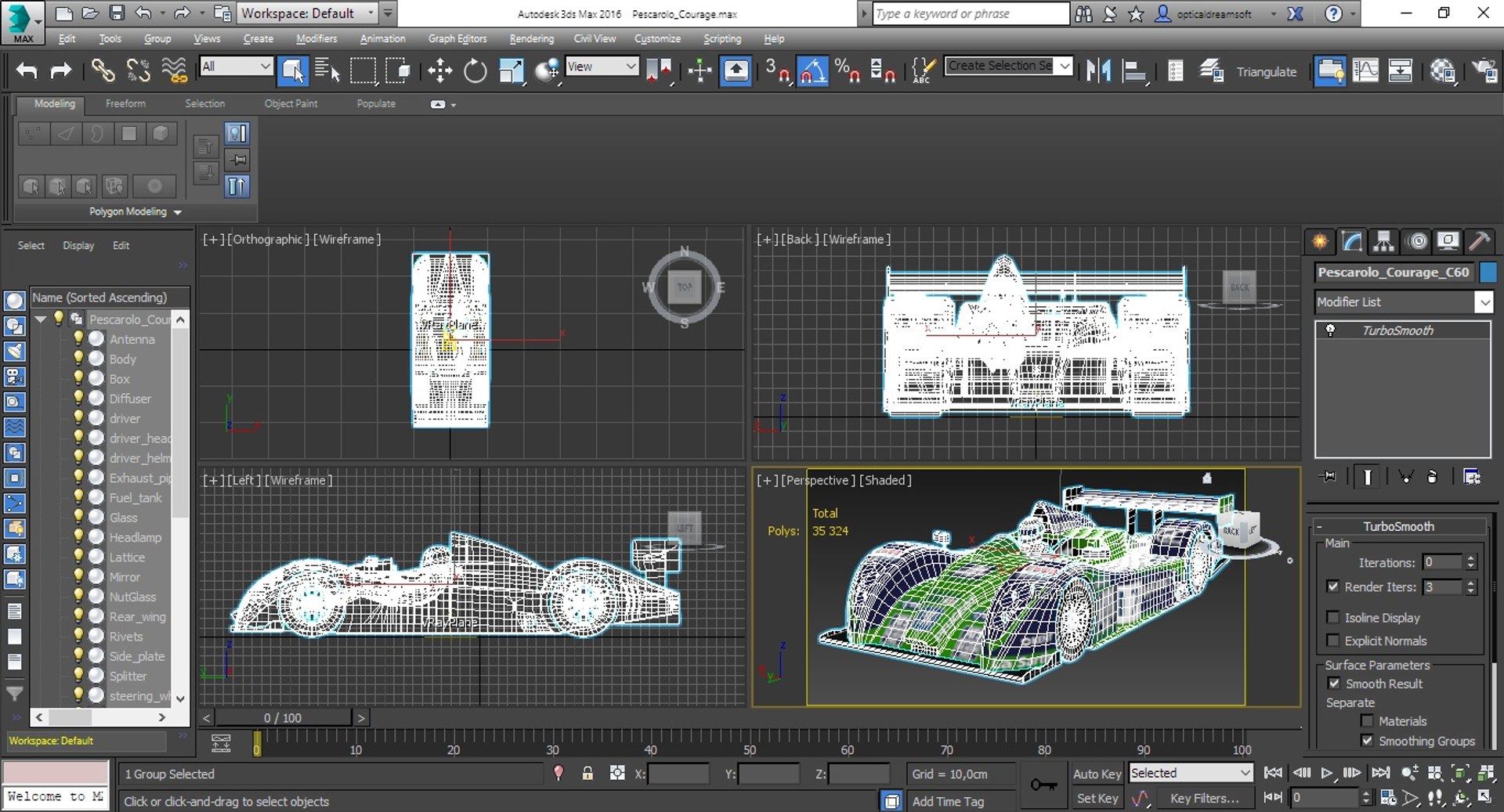
Task: Collapse the Pescarolo_Courage group in the tree
Action: point(40,319)
